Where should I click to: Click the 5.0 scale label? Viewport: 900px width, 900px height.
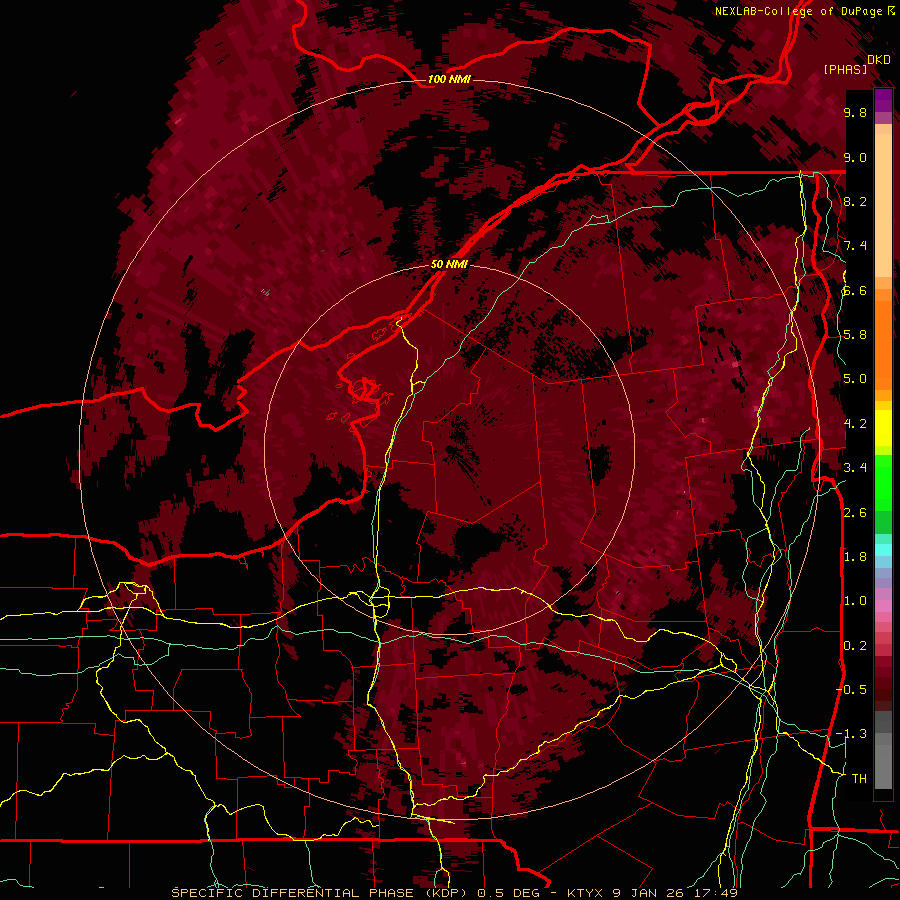tap(855, 379)
